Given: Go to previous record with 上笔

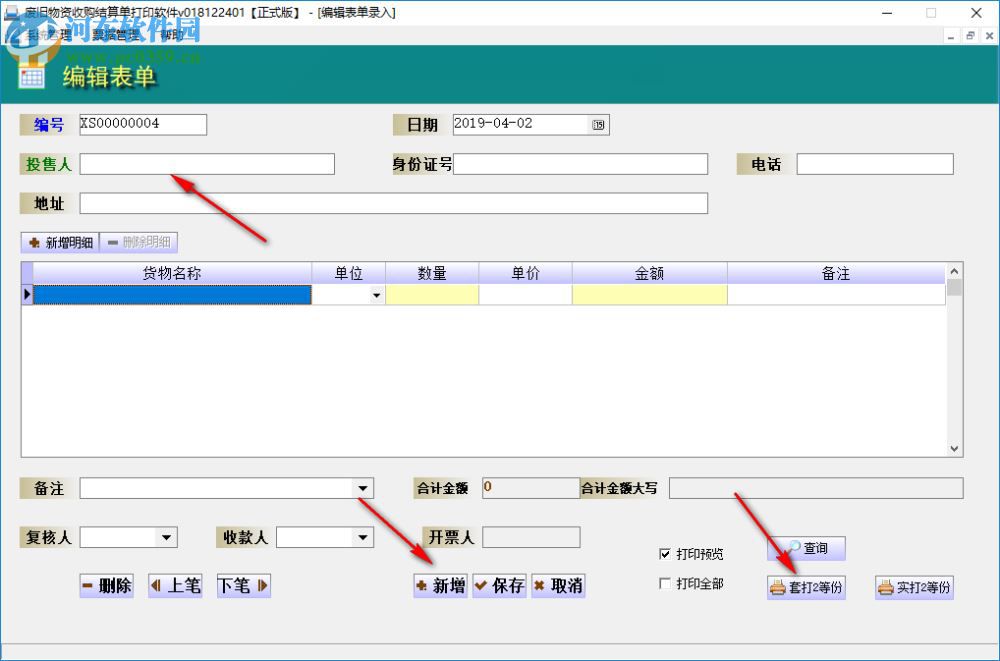Looking at the screenshot, I should (175, 585).
